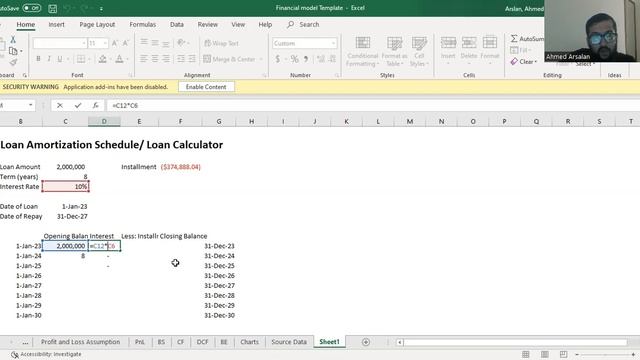
Task: Open the Data ribbon tab
Action: [x=177, y=24]
